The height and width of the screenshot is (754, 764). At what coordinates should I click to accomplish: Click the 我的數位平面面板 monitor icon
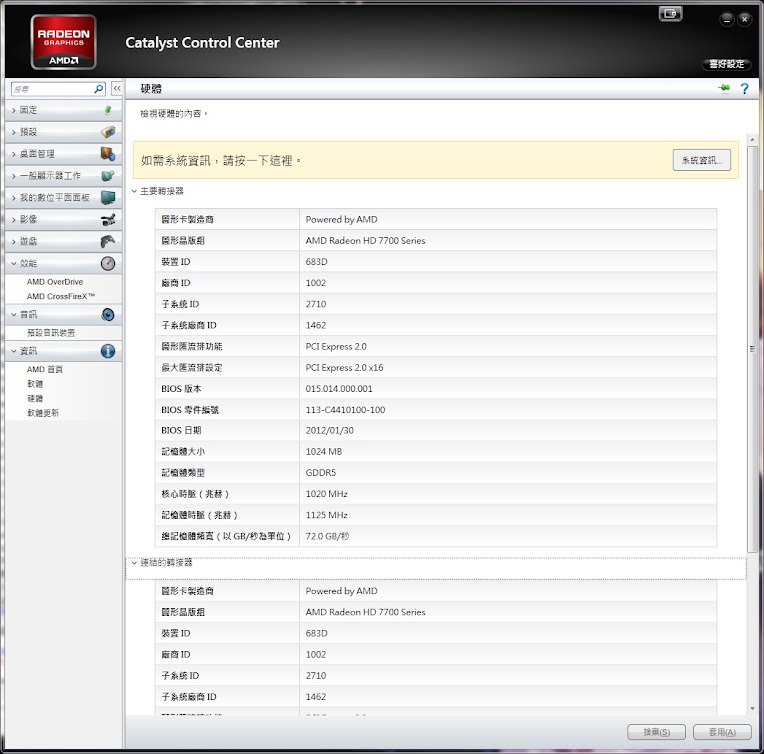(x=108, y=197)
